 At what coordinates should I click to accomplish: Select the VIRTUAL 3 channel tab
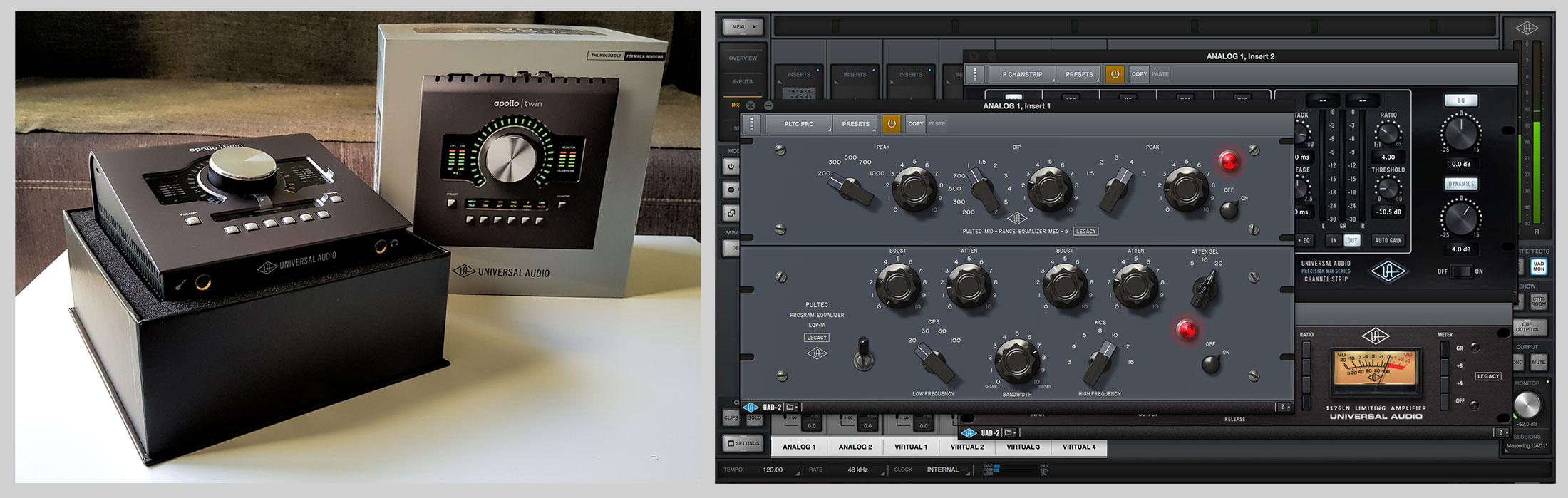click(x=1023, y=447)
